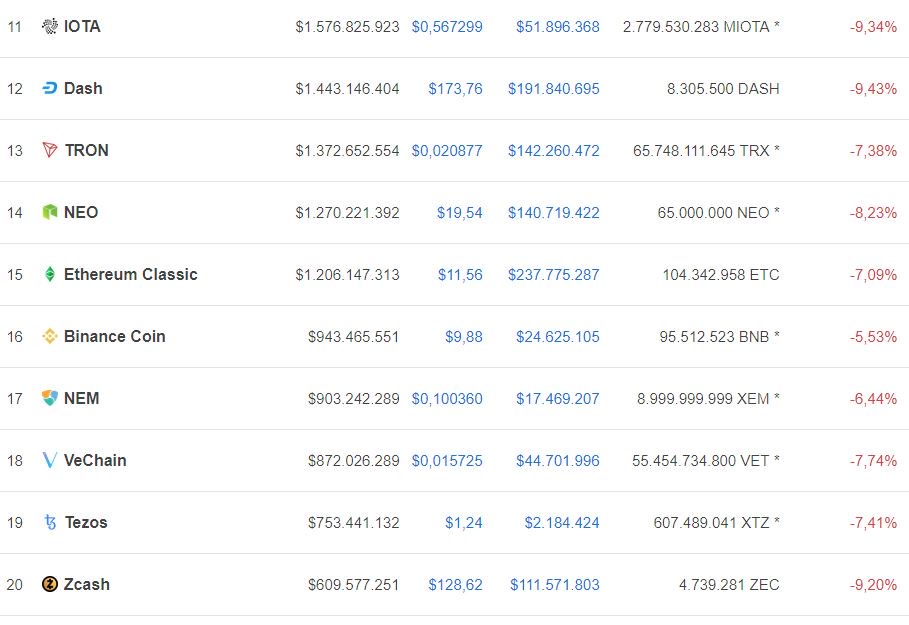Click Ethereum Classic price $11,56

coord(460,275)
